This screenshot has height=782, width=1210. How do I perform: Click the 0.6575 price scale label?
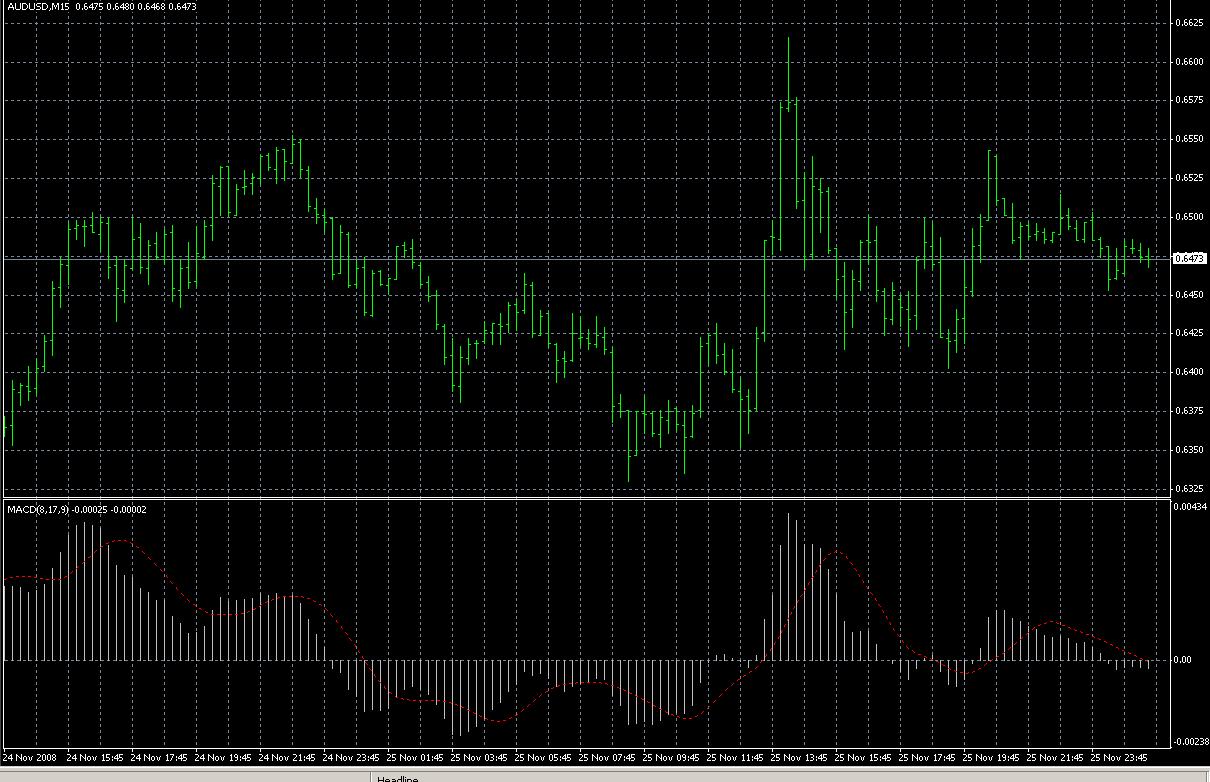point(1188,100)
